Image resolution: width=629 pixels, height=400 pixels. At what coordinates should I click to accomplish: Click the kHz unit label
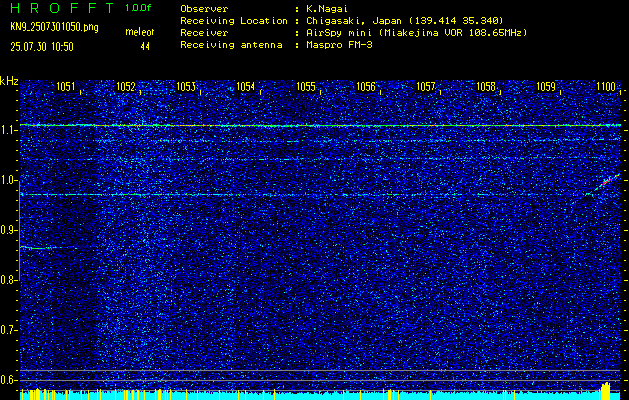9,81
